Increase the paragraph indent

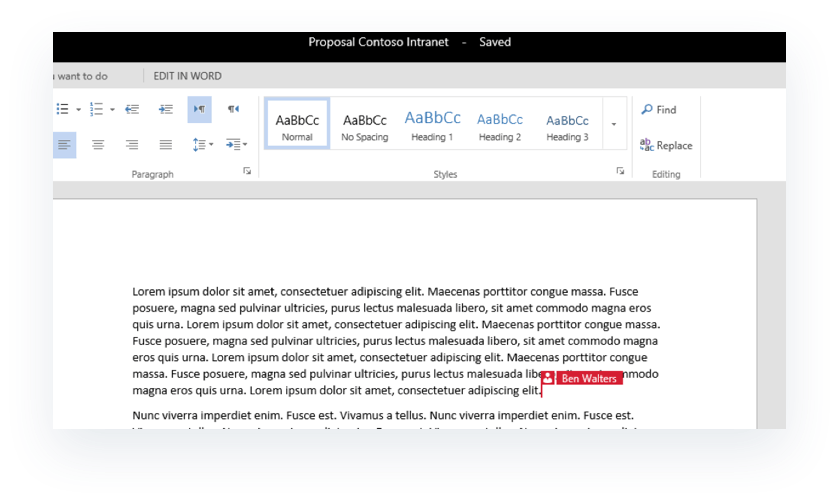[166, 109]
